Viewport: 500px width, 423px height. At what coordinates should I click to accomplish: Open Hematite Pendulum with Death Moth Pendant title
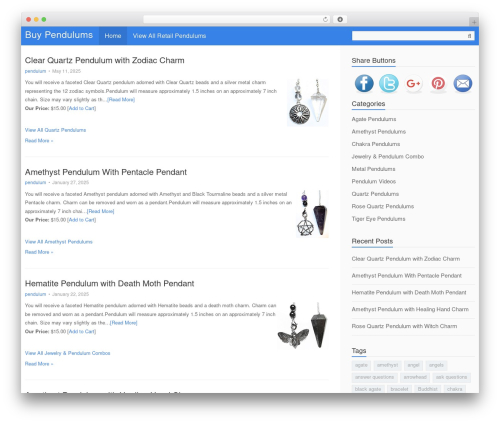[x=109, y=283]
